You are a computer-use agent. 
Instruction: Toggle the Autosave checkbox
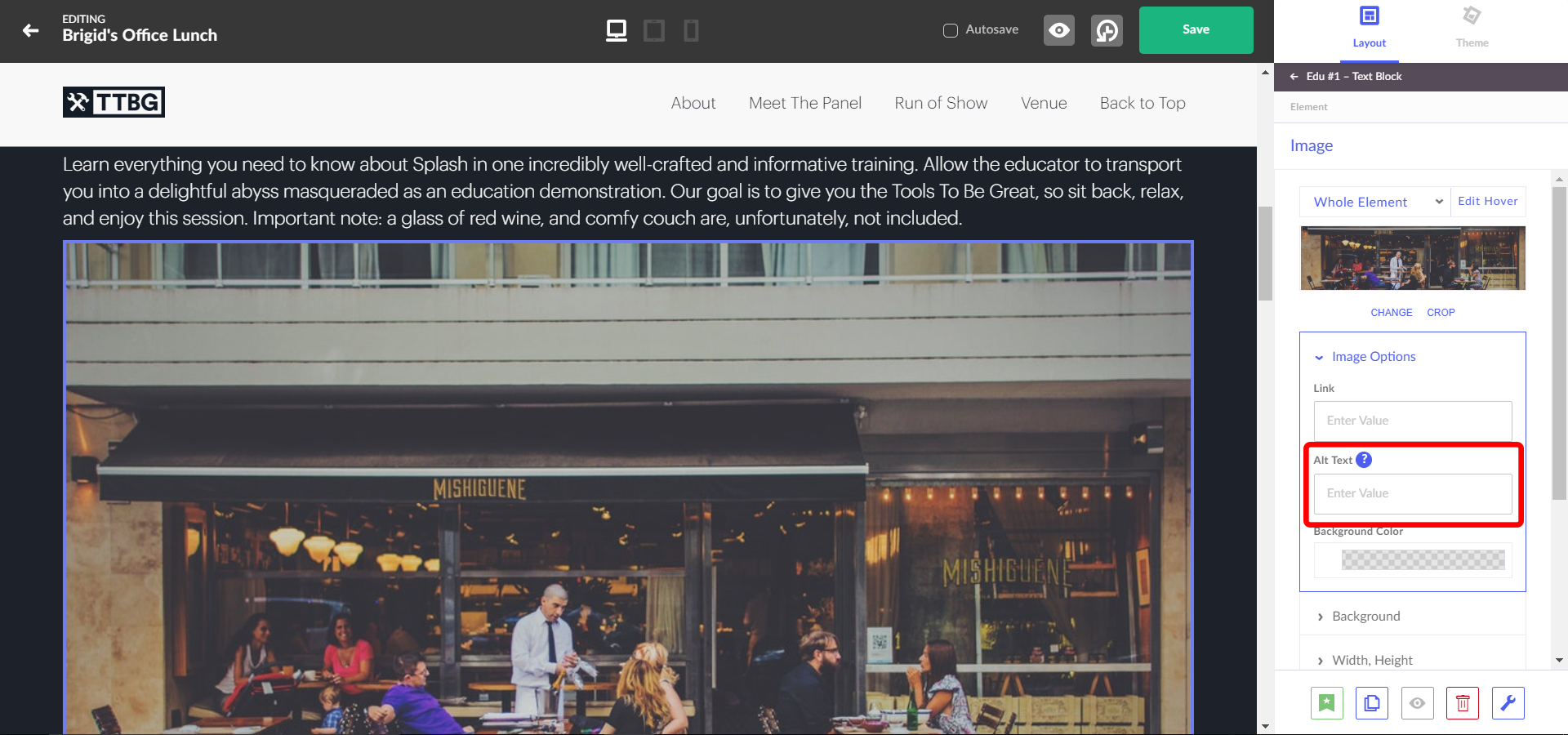point(951,30)
